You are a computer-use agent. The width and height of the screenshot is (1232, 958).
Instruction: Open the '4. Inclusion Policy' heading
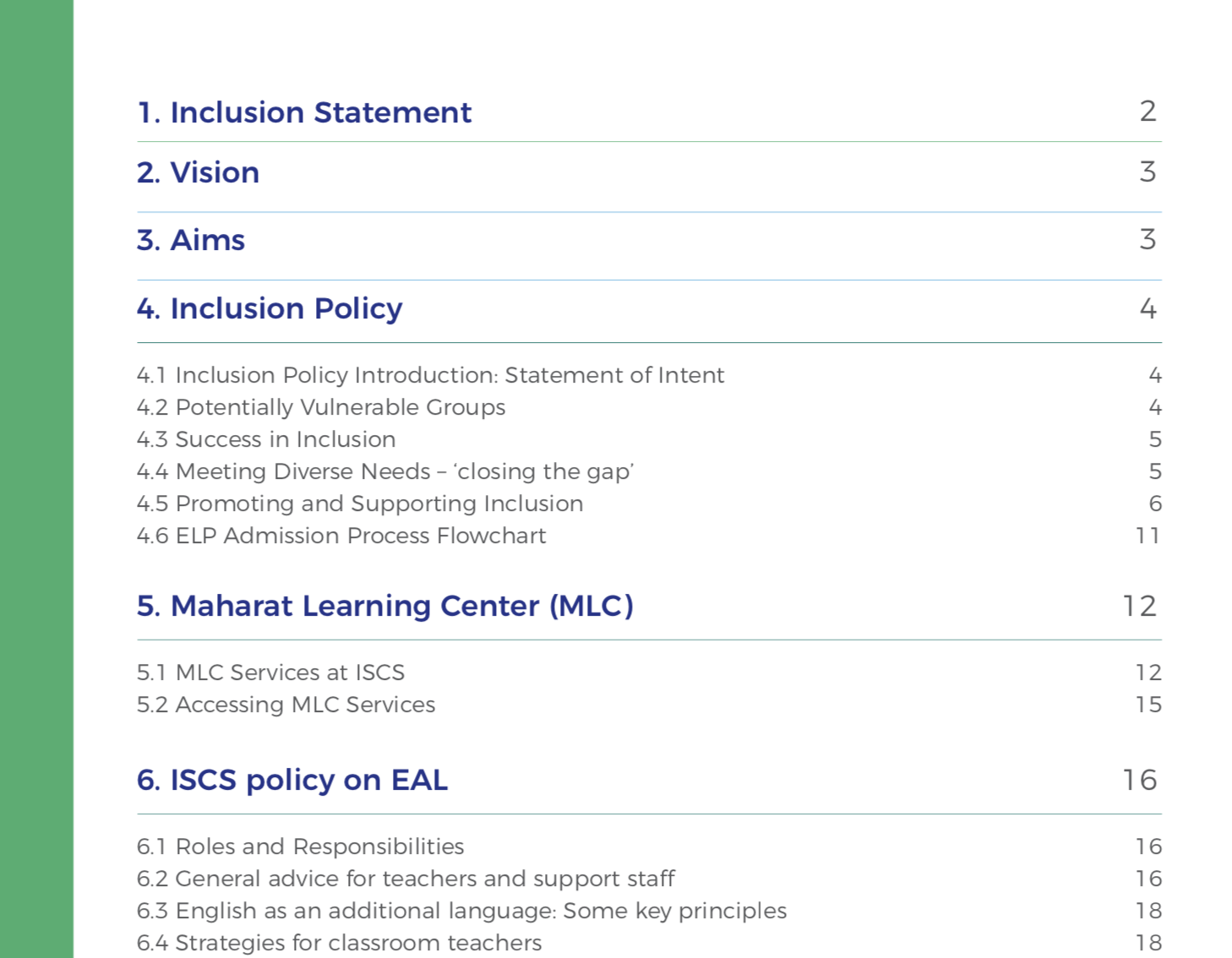click(x=270, y=308)
